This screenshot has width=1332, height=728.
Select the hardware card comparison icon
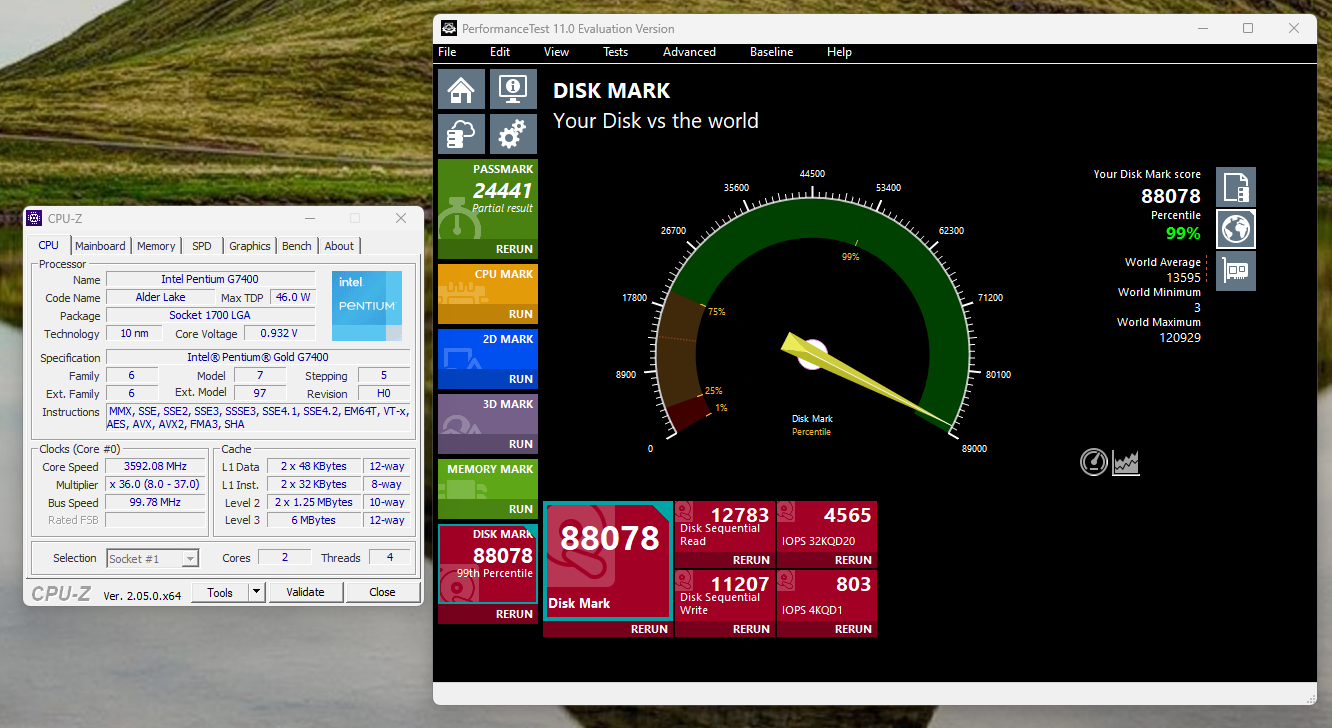pyautogui.click(x=1236, y=271)
